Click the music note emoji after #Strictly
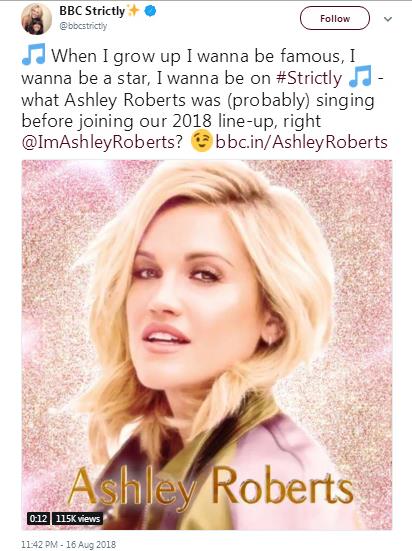The height and width of the screenshot is (551, 412). click(x=360, y=76)
